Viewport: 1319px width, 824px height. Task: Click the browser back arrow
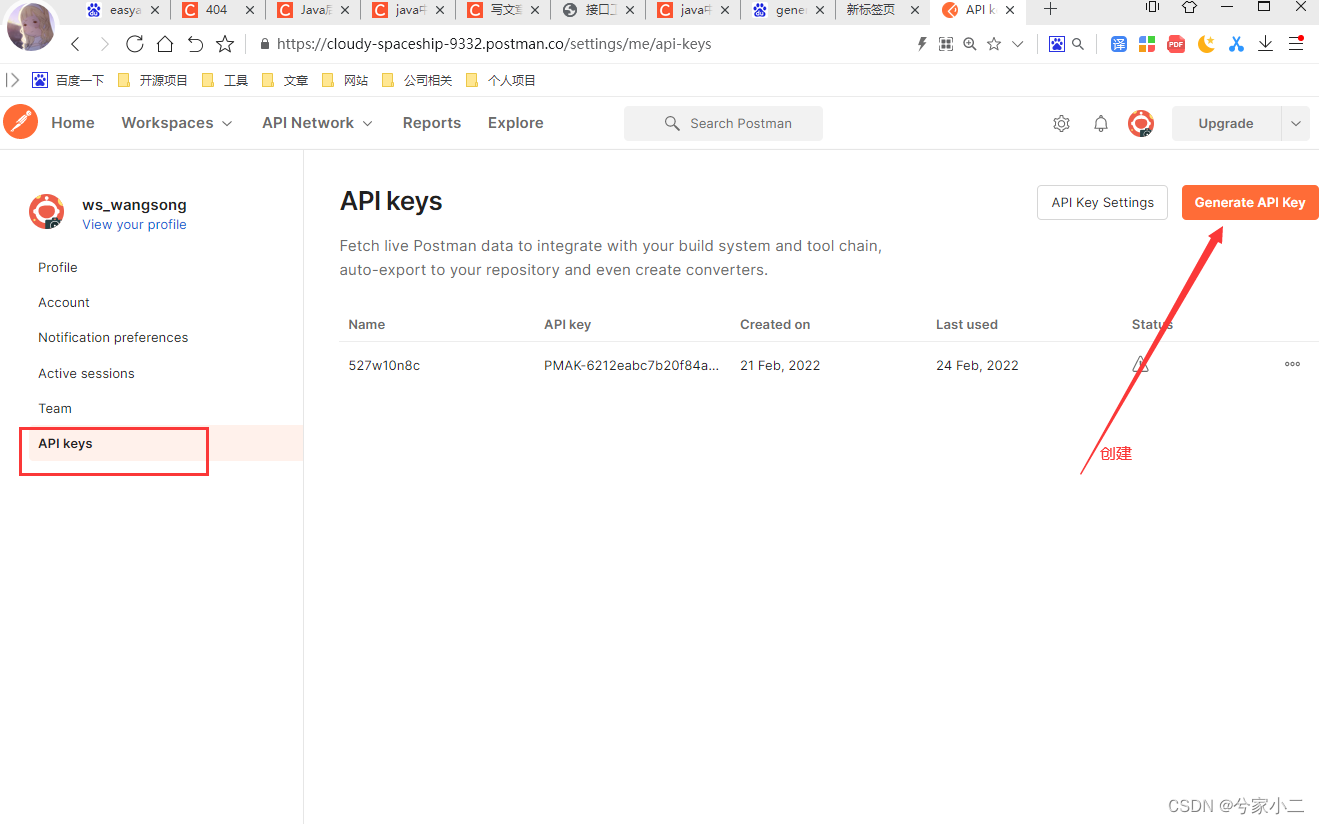pyautogui.click(x=75, y=44)
